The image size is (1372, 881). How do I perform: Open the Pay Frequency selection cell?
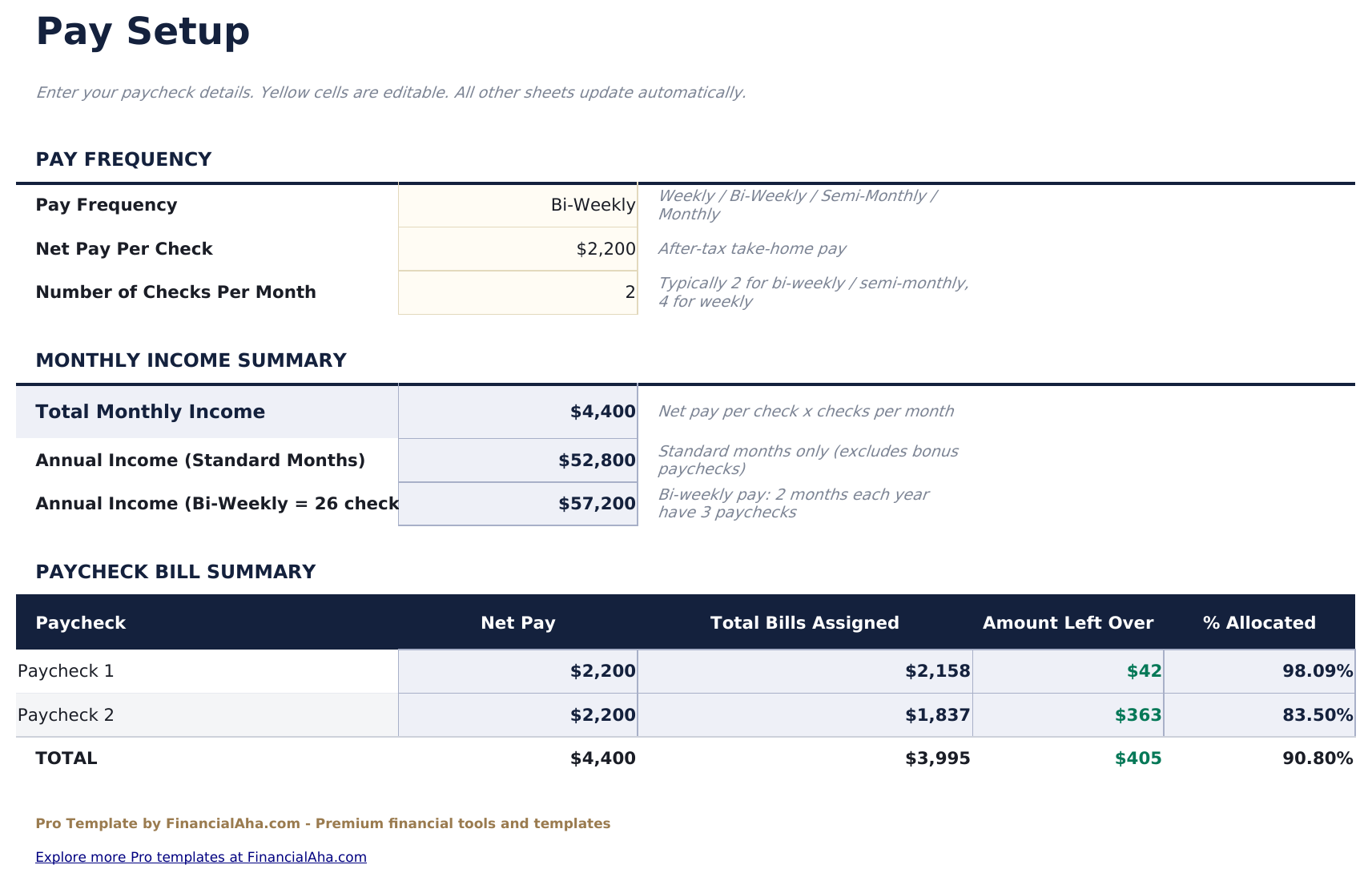click(517, 204)
